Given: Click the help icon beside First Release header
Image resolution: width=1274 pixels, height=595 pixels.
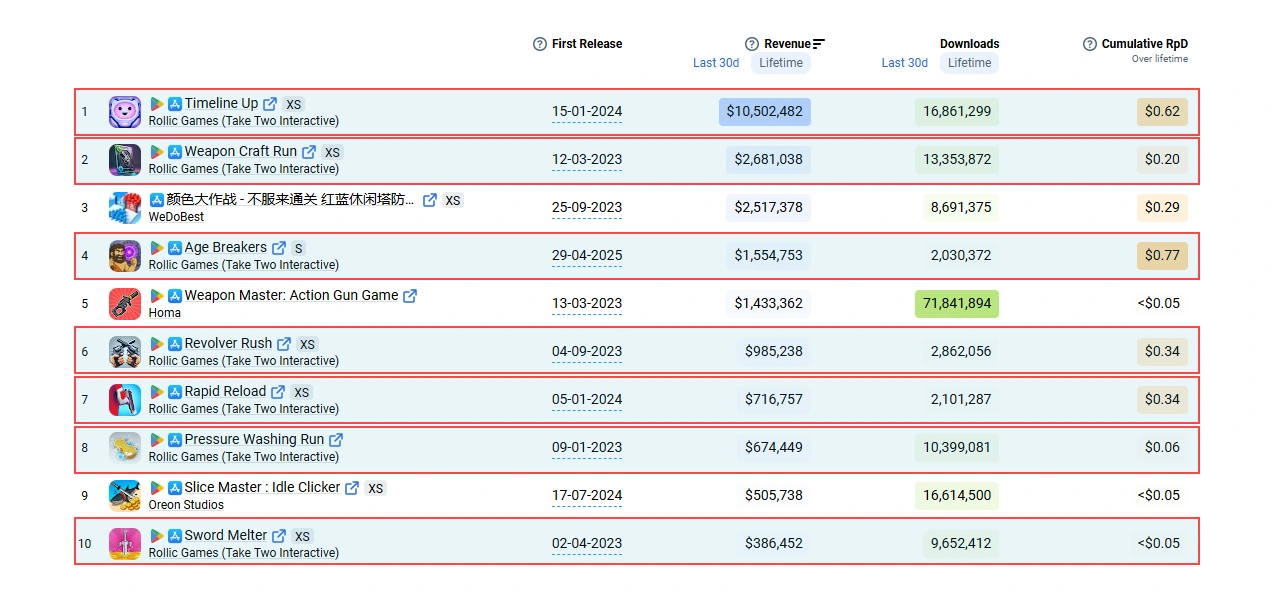Looking at the screenshot, I should 539,44.
